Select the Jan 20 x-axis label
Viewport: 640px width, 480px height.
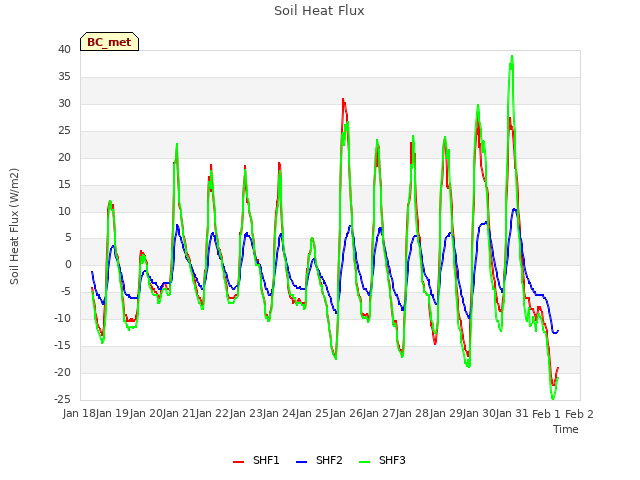click(146, 413)
